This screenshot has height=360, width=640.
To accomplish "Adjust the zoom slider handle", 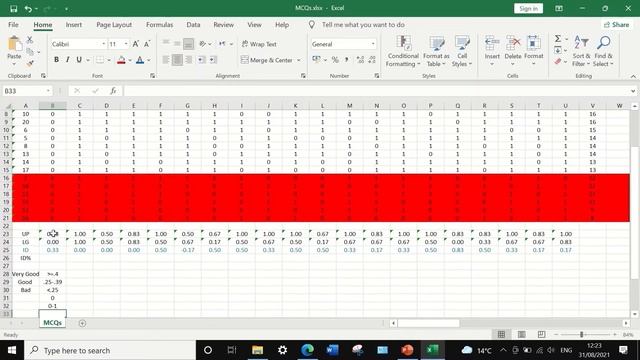I will tap(582, 335).
